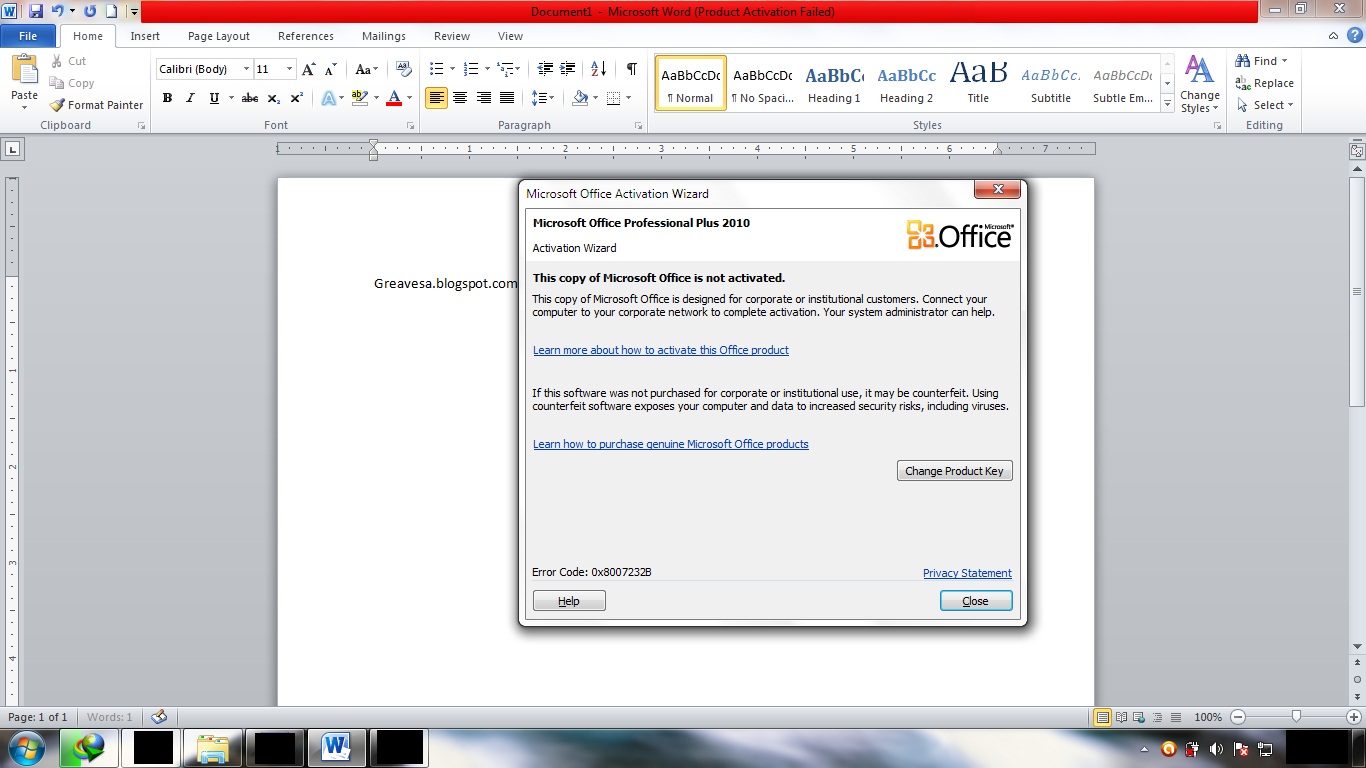Toggle bold formatting
This screenshot has width=1366, height=768.
point(167,98)
